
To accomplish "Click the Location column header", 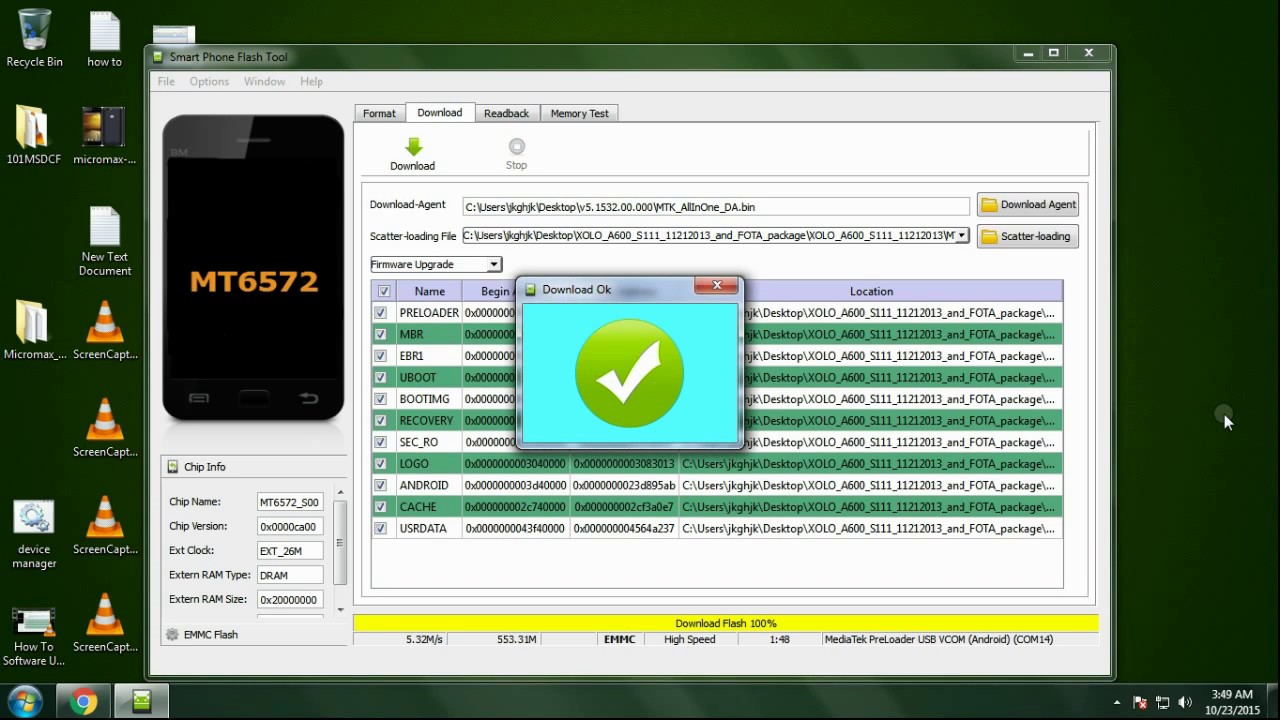I will (871, 291).
